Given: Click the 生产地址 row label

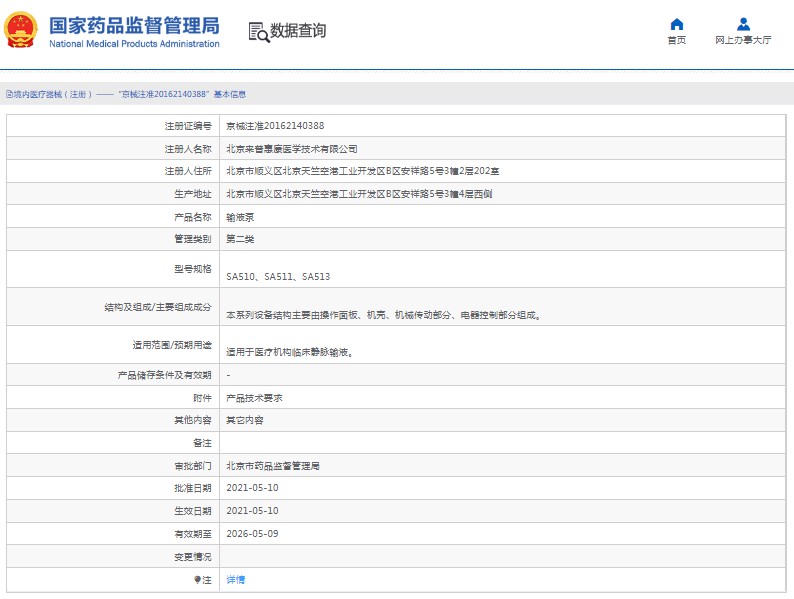Looking at the screenshot, I should tap(193, 194).
